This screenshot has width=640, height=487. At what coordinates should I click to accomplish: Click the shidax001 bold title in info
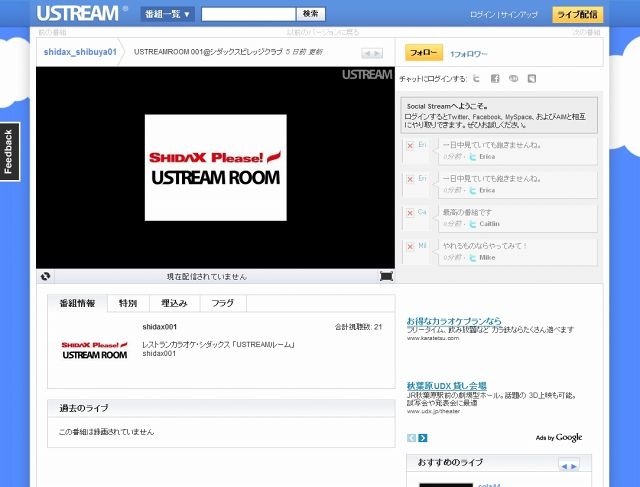pyautogui.click(x=160, y=327)
